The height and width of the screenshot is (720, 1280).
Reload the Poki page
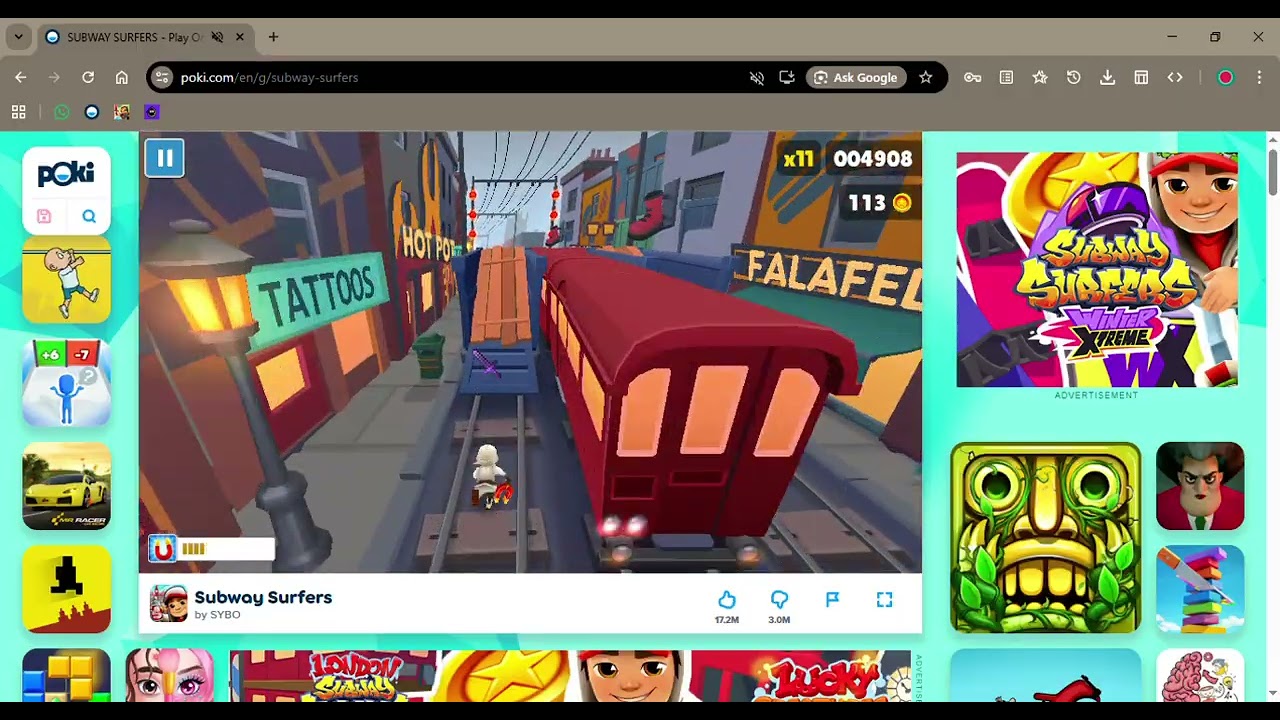(x=88, y=77)
